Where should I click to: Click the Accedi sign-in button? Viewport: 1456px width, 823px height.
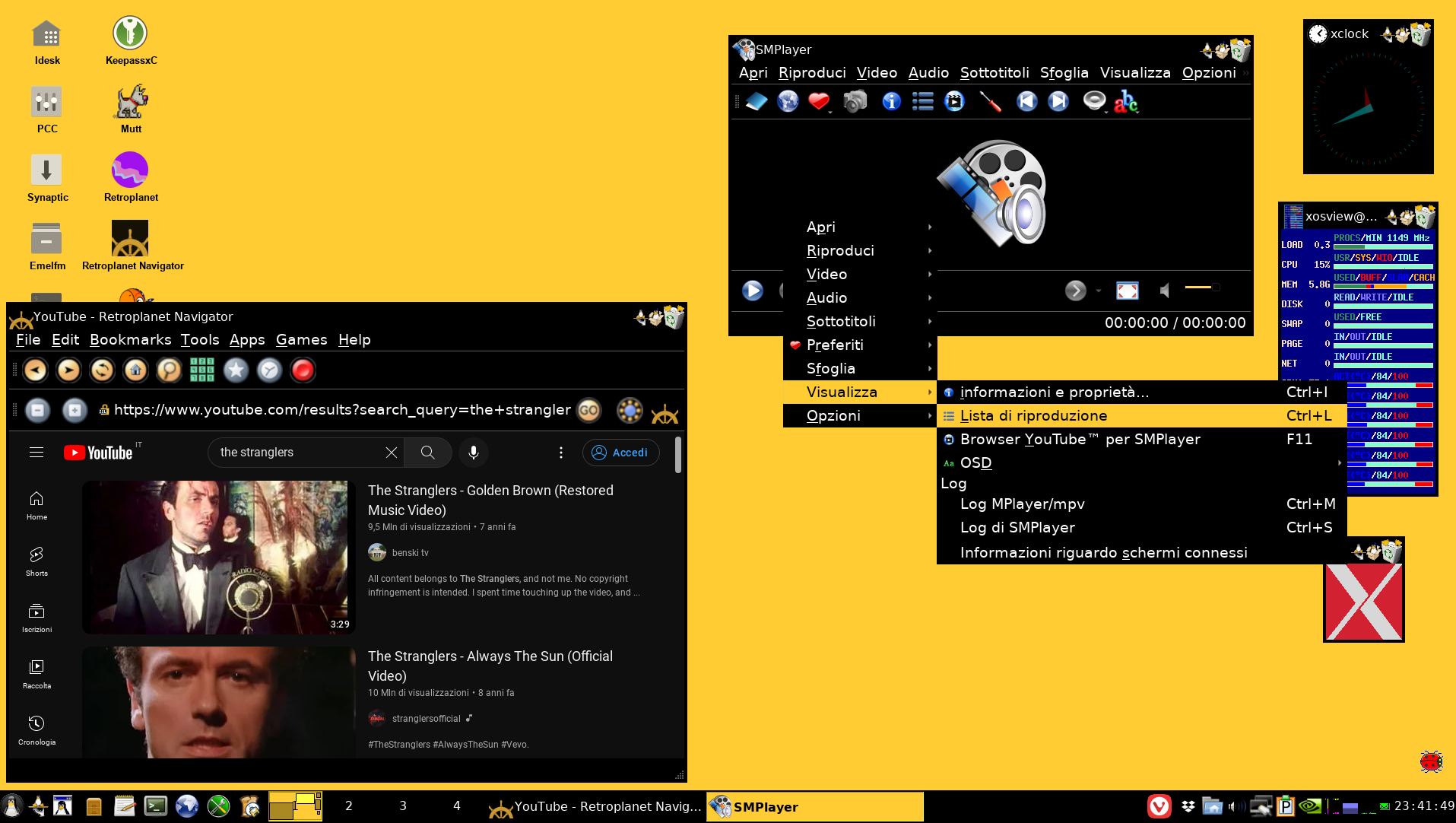click(x=620, y=453)
